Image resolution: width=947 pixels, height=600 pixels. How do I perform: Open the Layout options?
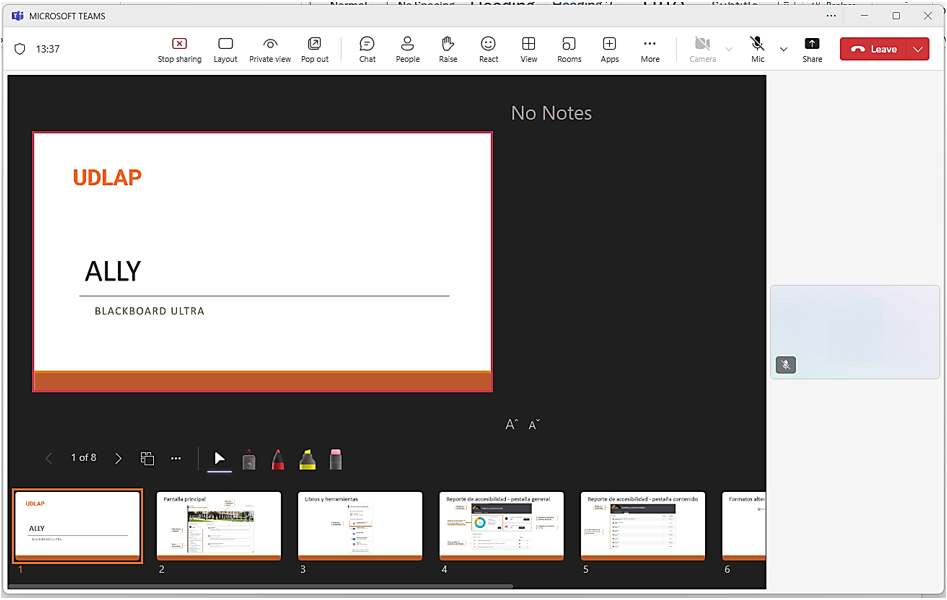tap(225, 49)
